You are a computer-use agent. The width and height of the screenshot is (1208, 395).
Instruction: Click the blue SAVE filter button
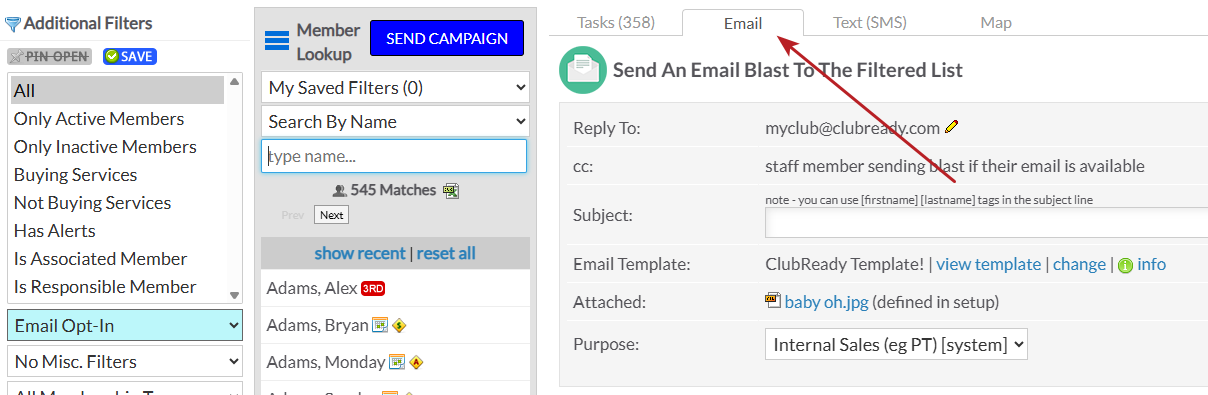[x=129, y=57]
